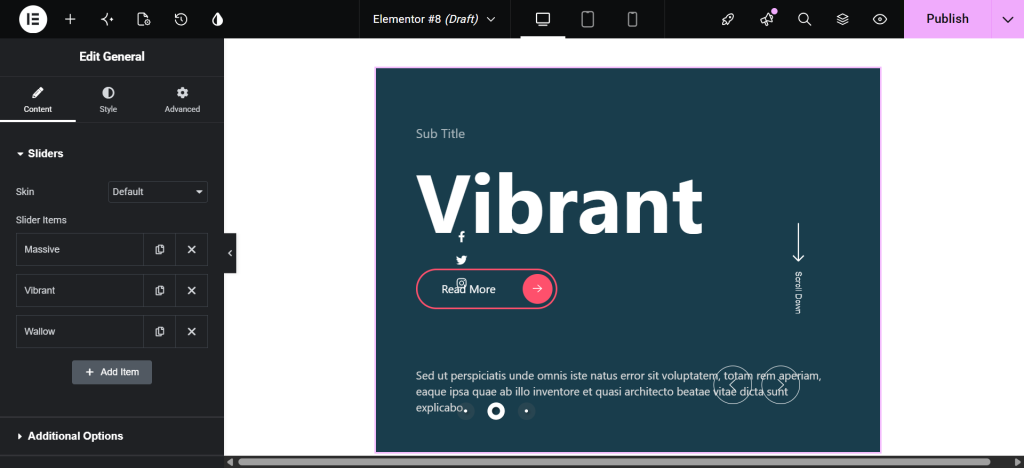The height and width of the screenshot is (468, 1024).
Task: Open the What's New megaphone icon
Action: click(767, 19)
